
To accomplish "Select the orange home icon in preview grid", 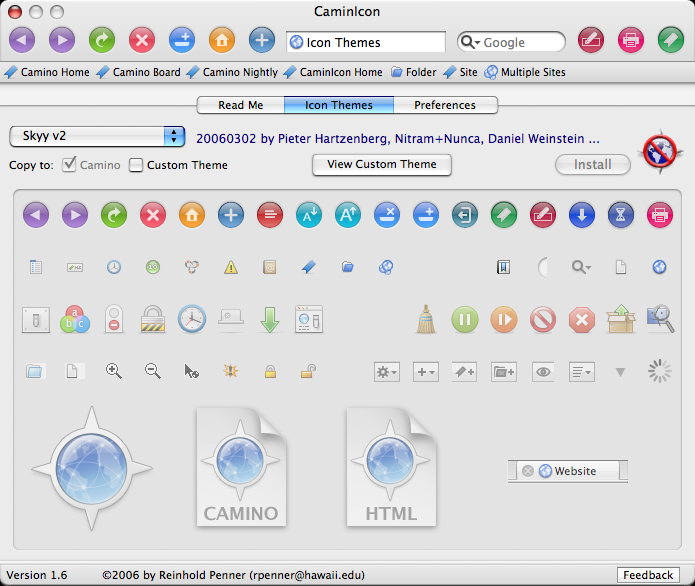I will [x=192, y=215].
